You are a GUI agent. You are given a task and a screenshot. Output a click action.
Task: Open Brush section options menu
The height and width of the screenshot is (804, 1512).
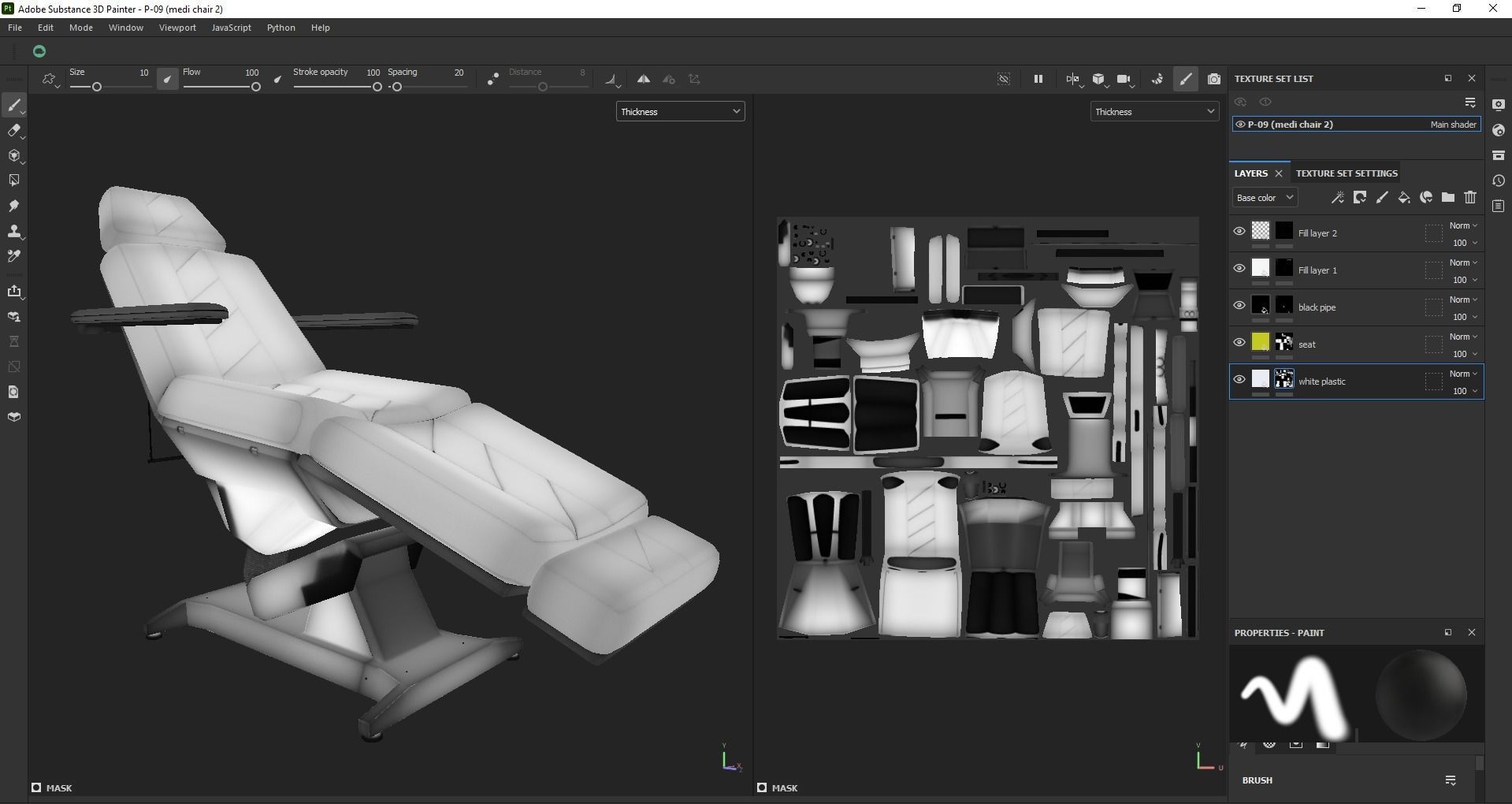pos(1451,780)
